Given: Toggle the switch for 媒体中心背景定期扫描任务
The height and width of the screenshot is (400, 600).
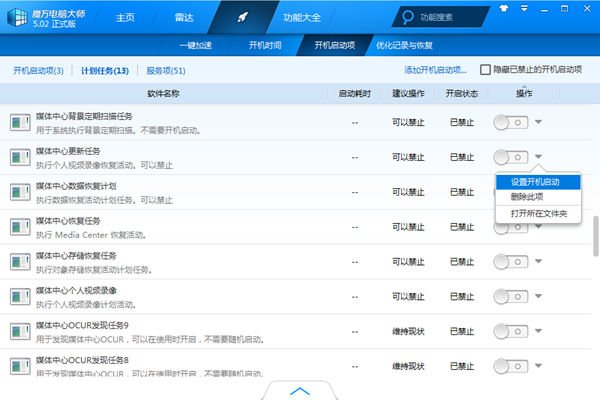Looking at the screenshot, I should click(510, 123).
